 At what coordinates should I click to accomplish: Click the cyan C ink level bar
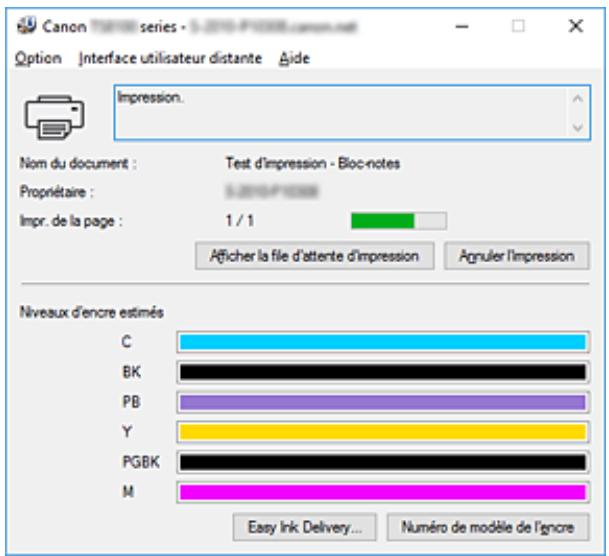coord(383,342)
